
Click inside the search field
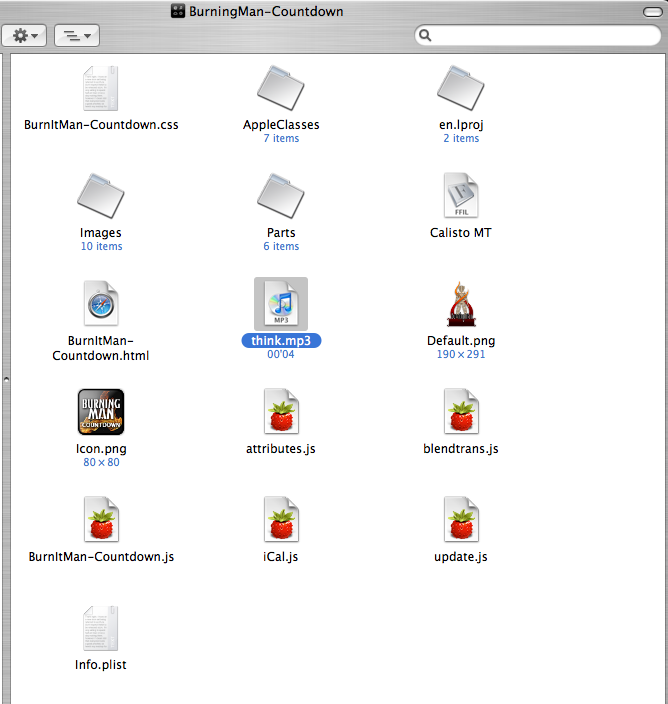point(538,35)
